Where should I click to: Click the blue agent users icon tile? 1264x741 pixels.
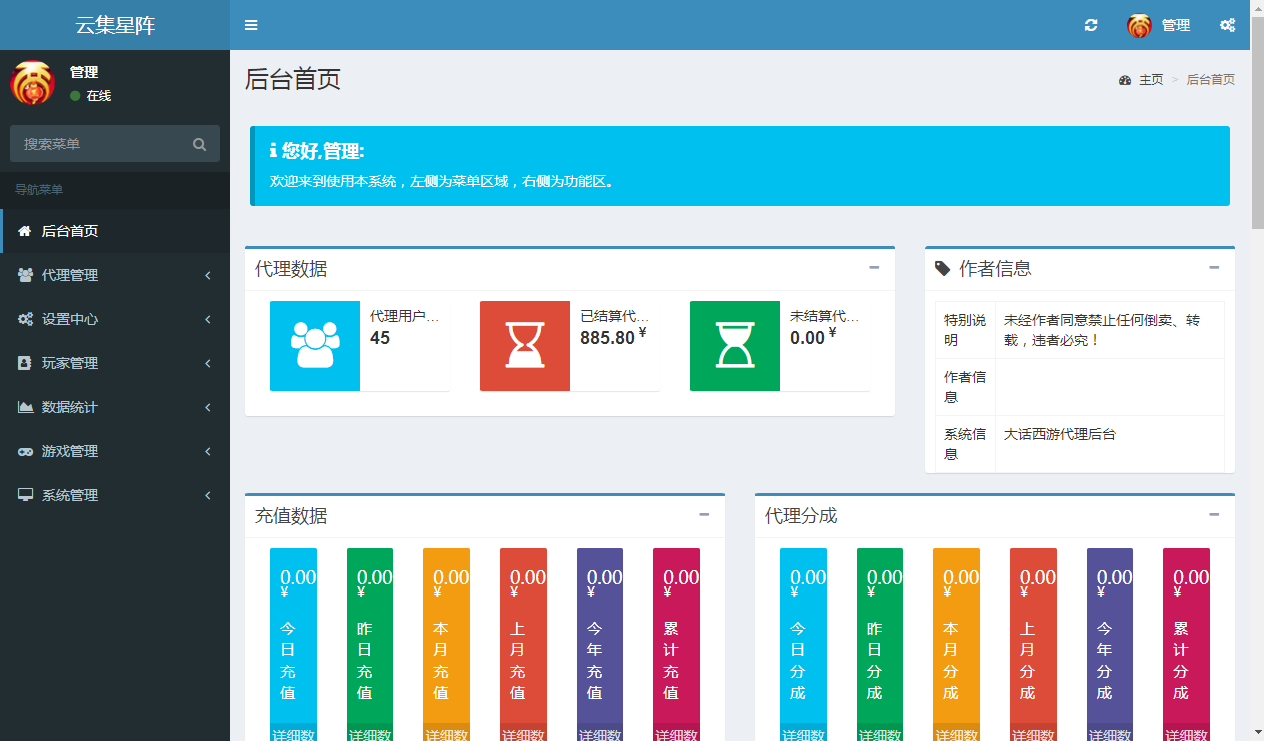pos(315,346)
